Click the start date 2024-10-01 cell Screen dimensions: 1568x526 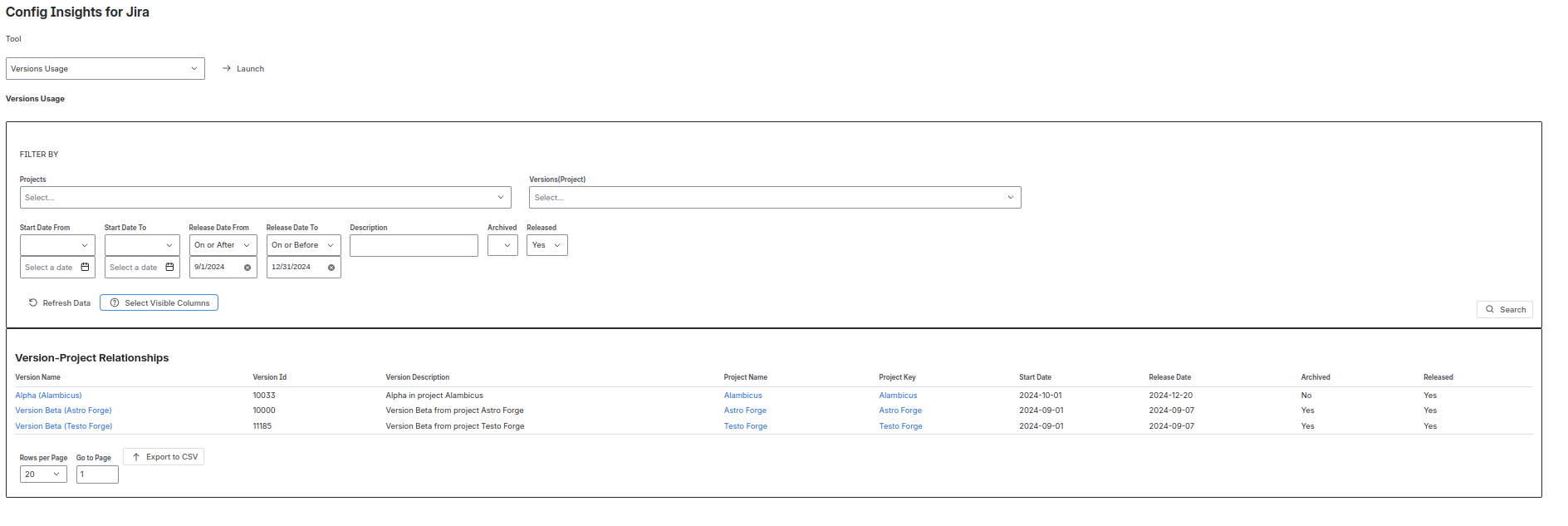point(1041,396)
